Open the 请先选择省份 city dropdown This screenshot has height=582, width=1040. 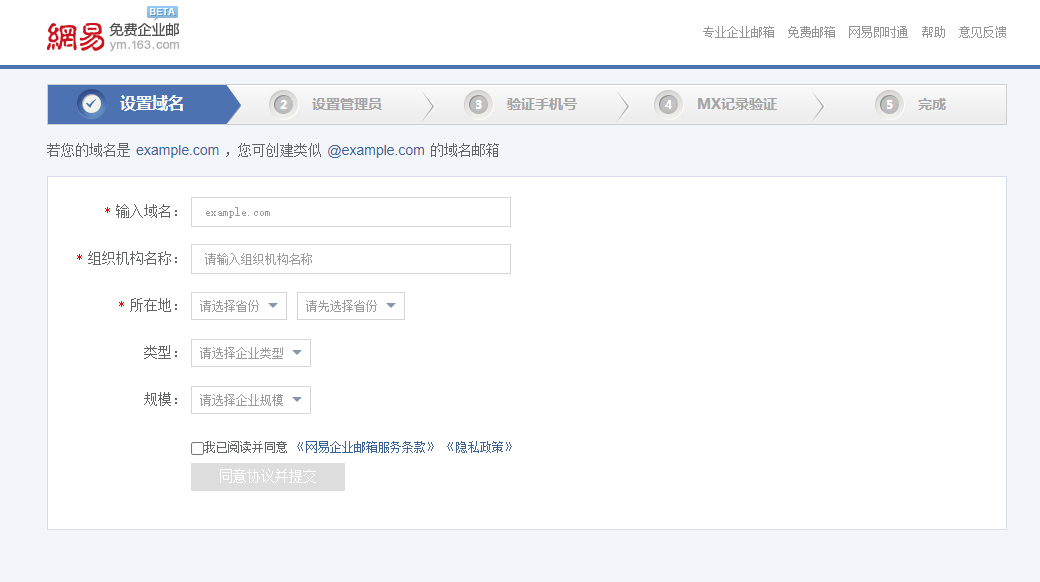pos(350,305)
